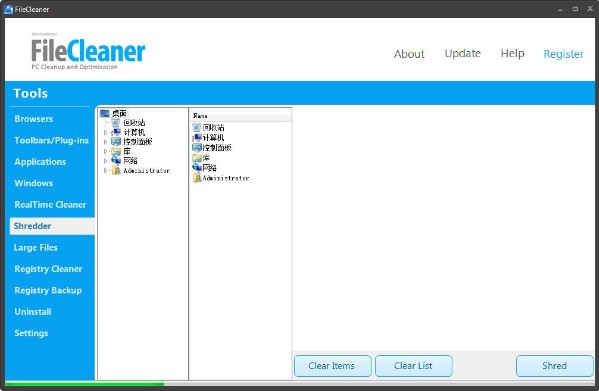Click the Clear List button
This screenshot has width=599, height=391.
pos(413,366)
